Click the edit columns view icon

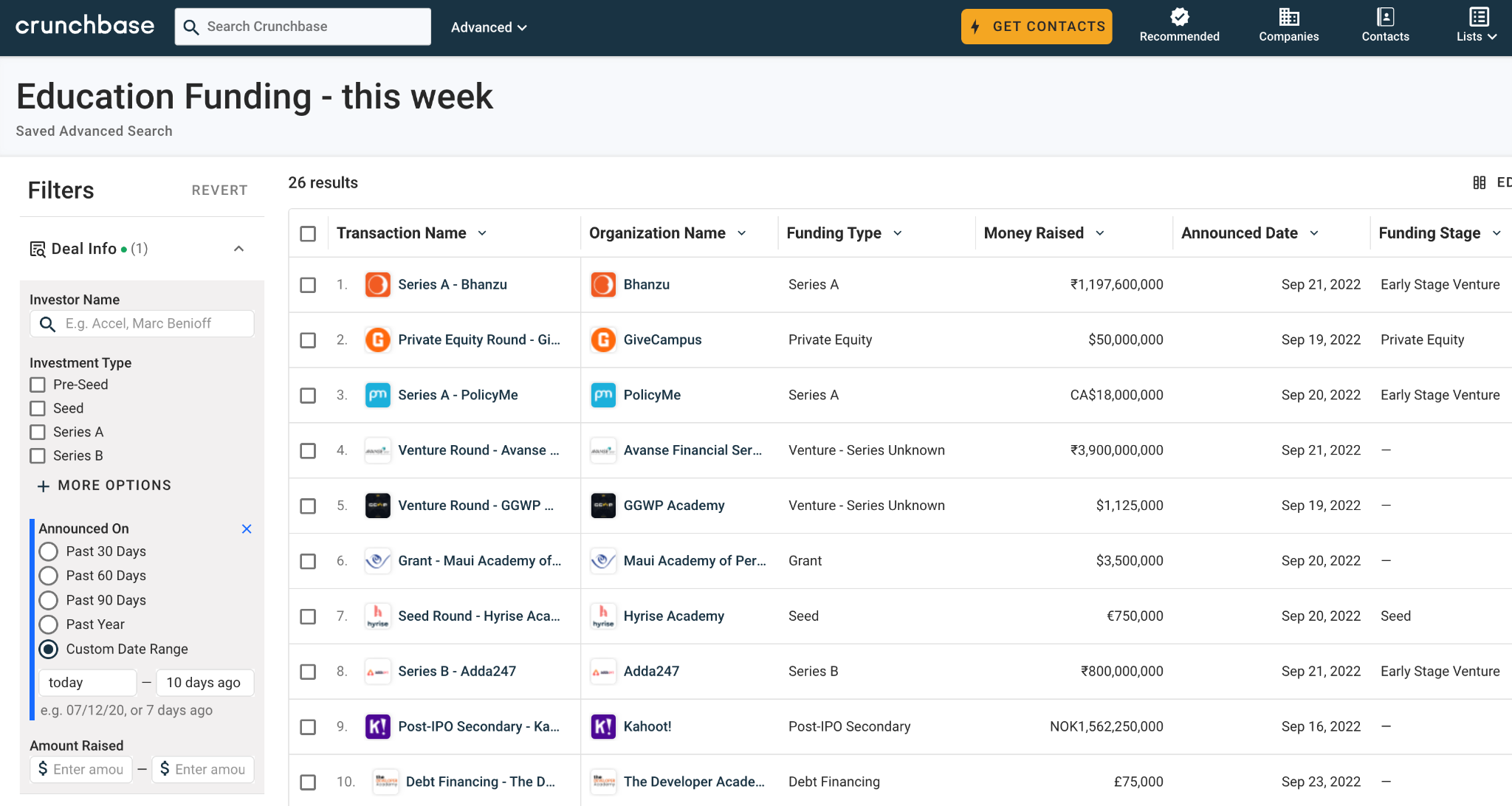pos(1479,182)
